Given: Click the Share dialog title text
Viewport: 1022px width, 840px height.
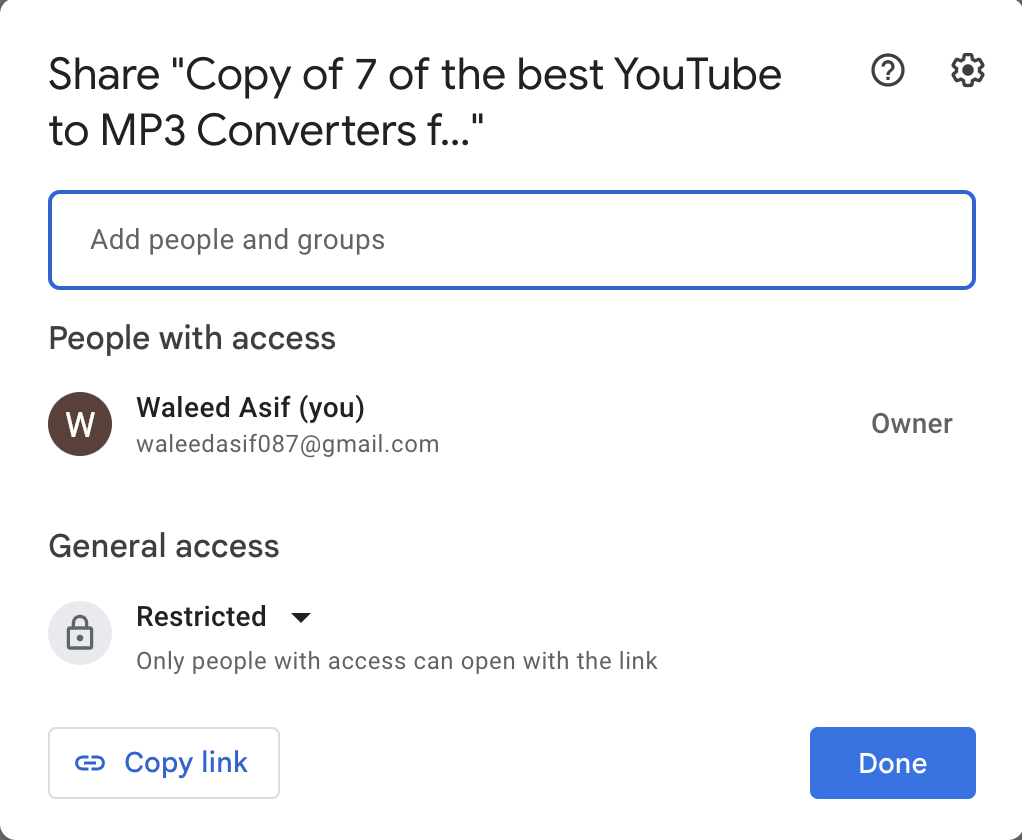Looking at the screenshot, I should tap(414, 75).
